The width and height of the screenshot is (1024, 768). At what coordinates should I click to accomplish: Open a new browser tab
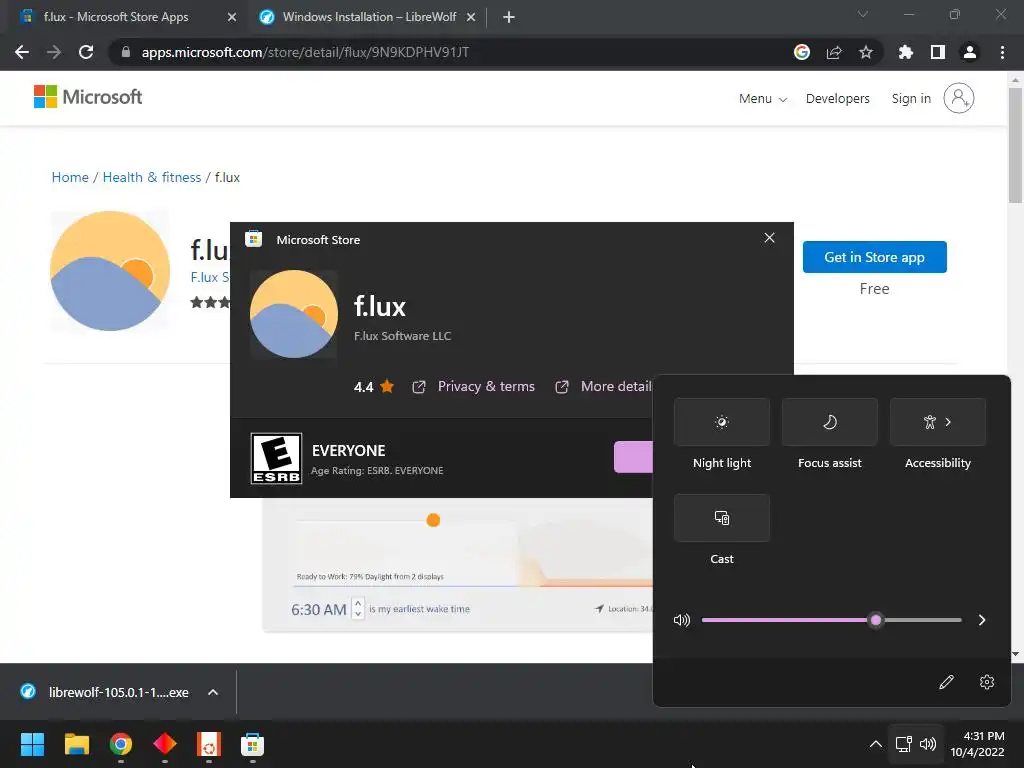click(x=509, y=17)
